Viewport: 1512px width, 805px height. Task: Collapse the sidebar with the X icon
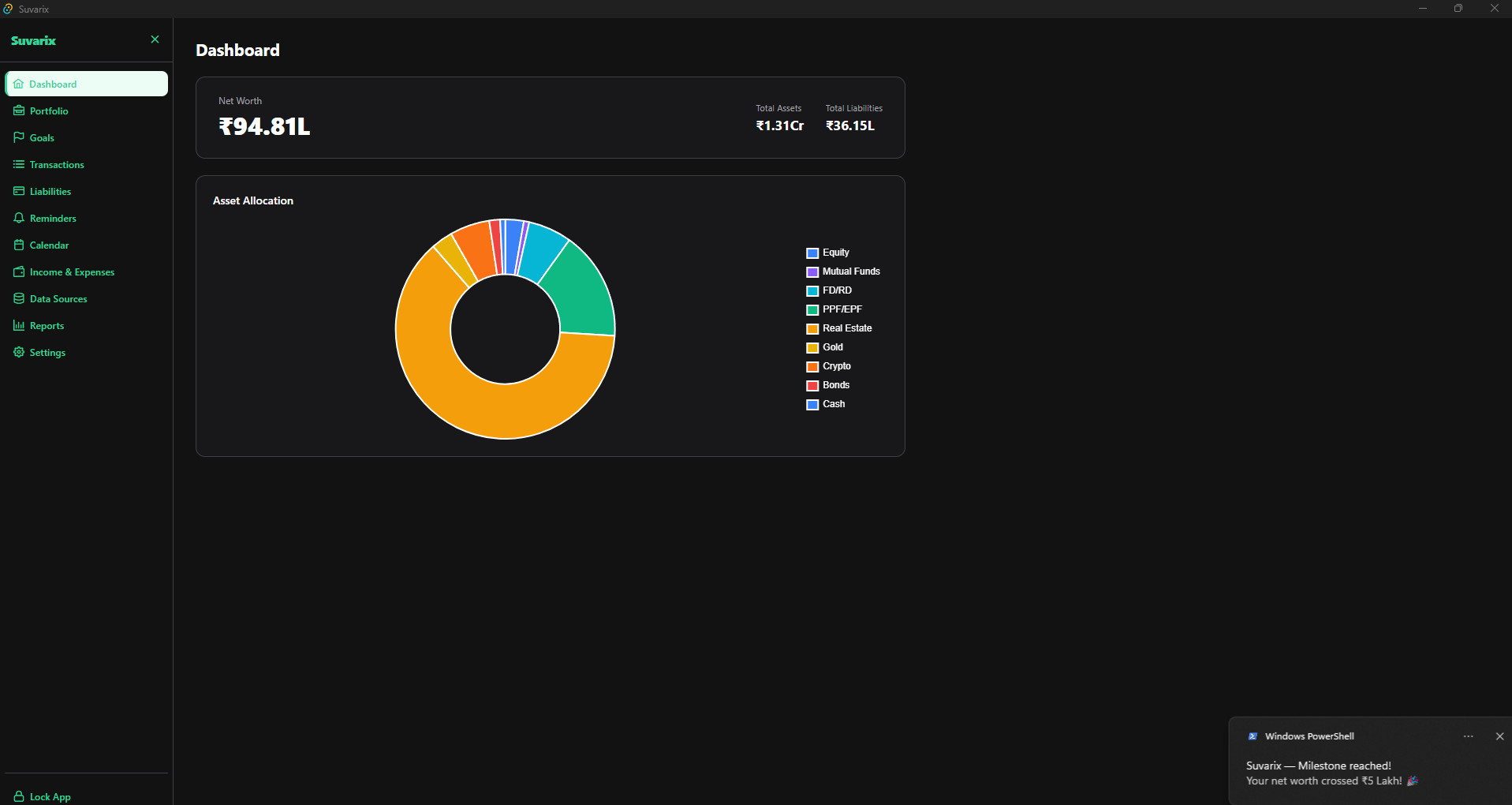coord(155,39)
